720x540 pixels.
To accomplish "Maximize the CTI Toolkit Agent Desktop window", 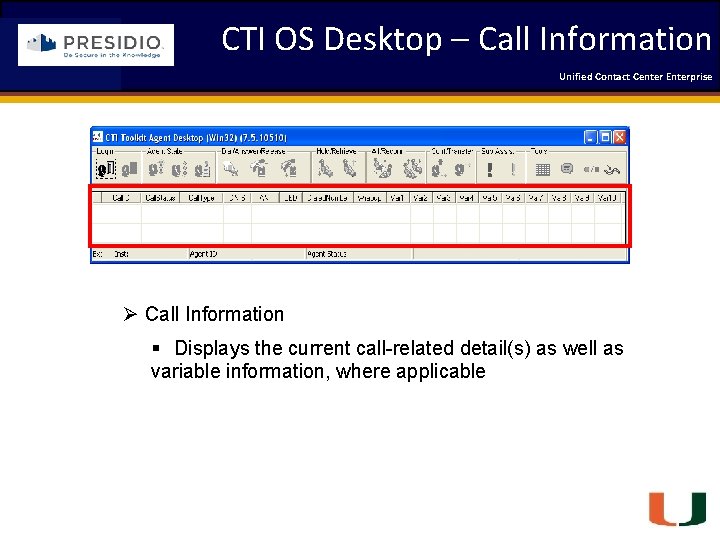I will (x=605, y=137).
